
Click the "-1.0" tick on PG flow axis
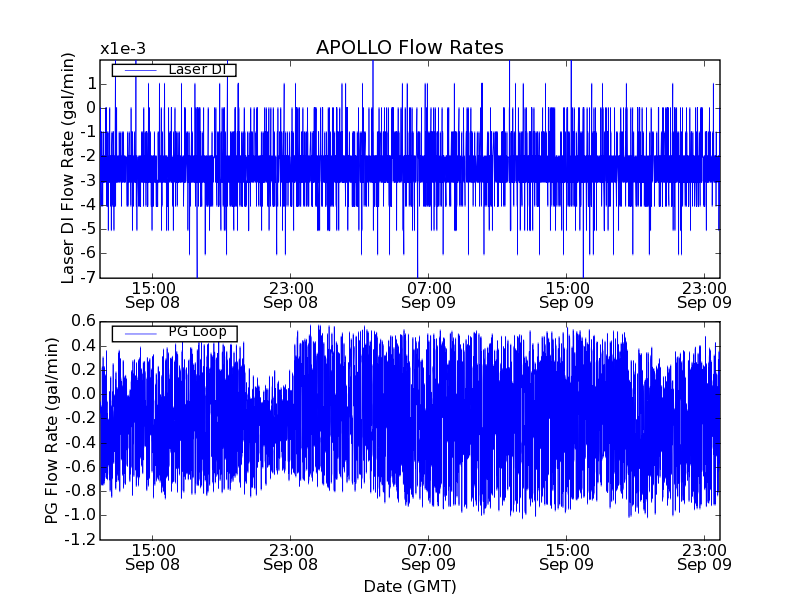tap(80, 515)
